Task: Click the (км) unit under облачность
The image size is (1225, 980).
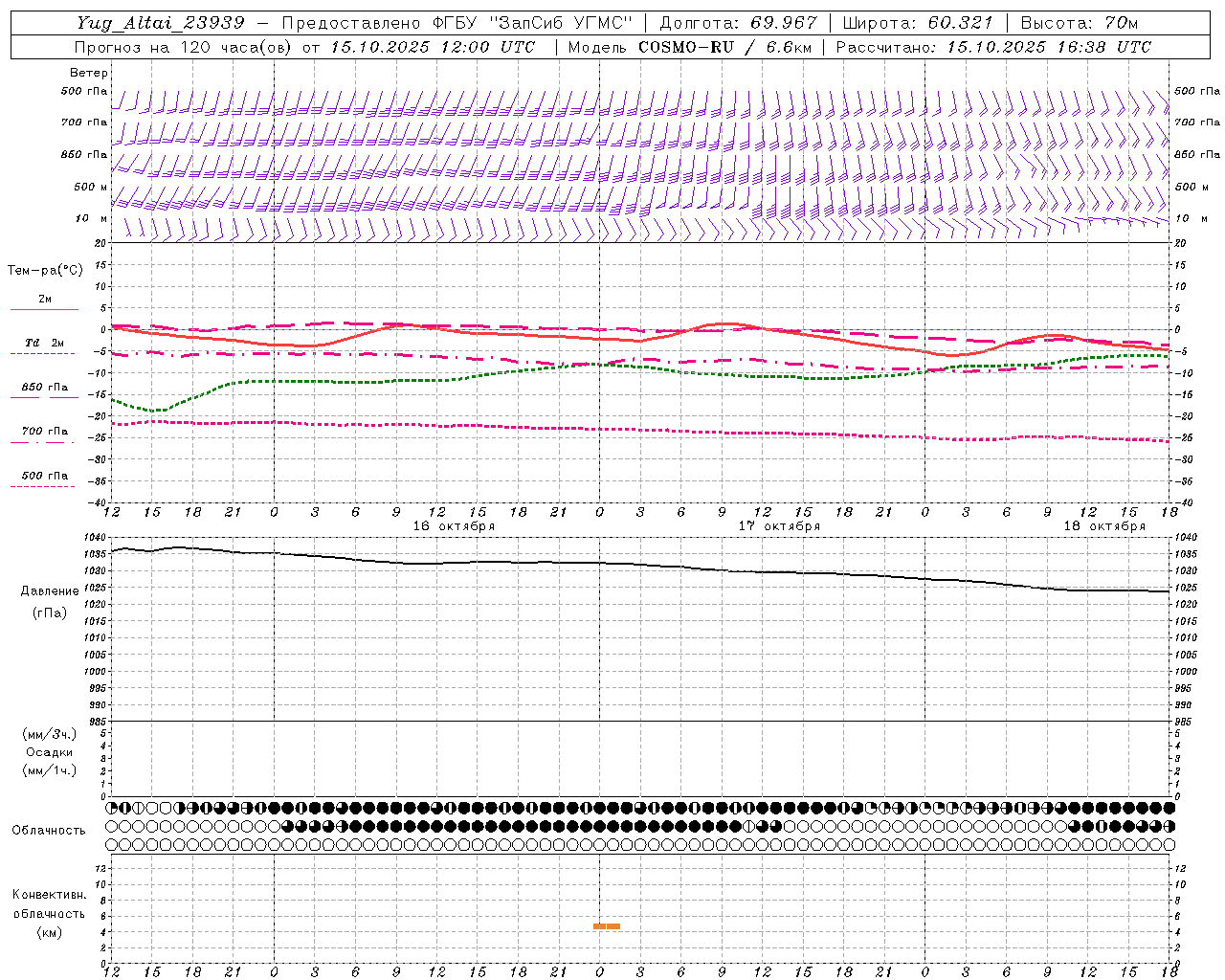Action: pyautogui.click(x=50, y=932)
